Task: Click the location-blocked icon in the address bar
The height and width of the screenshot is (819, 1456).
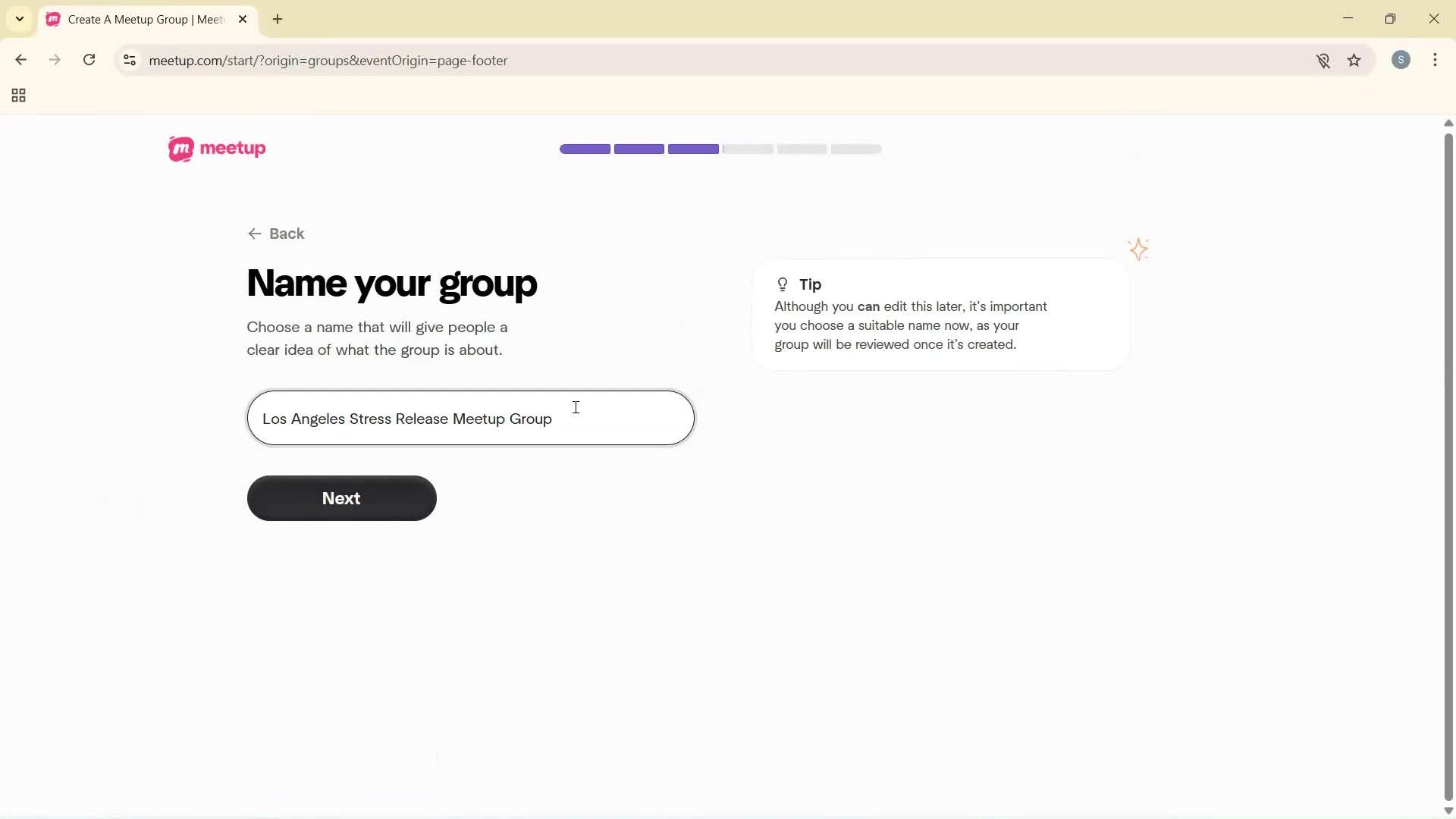Action: click(1324, 61)
